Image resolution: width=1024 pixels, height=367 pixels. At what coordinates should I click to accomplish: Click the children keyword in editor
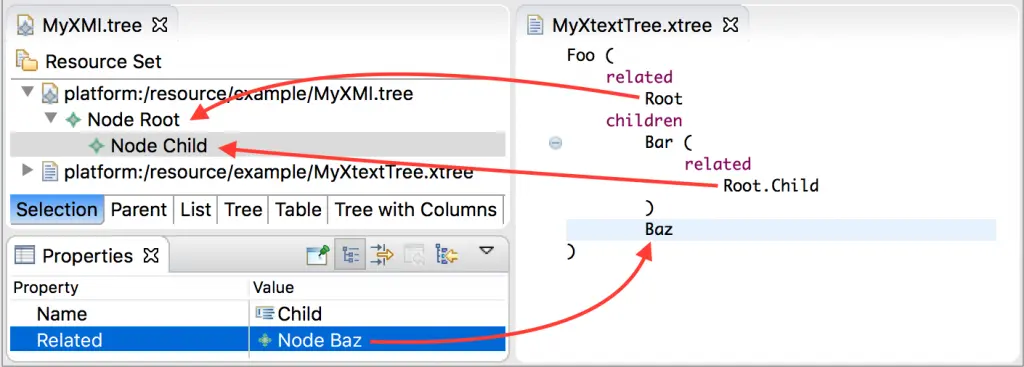pyautogui.click(x=644, y=121)
